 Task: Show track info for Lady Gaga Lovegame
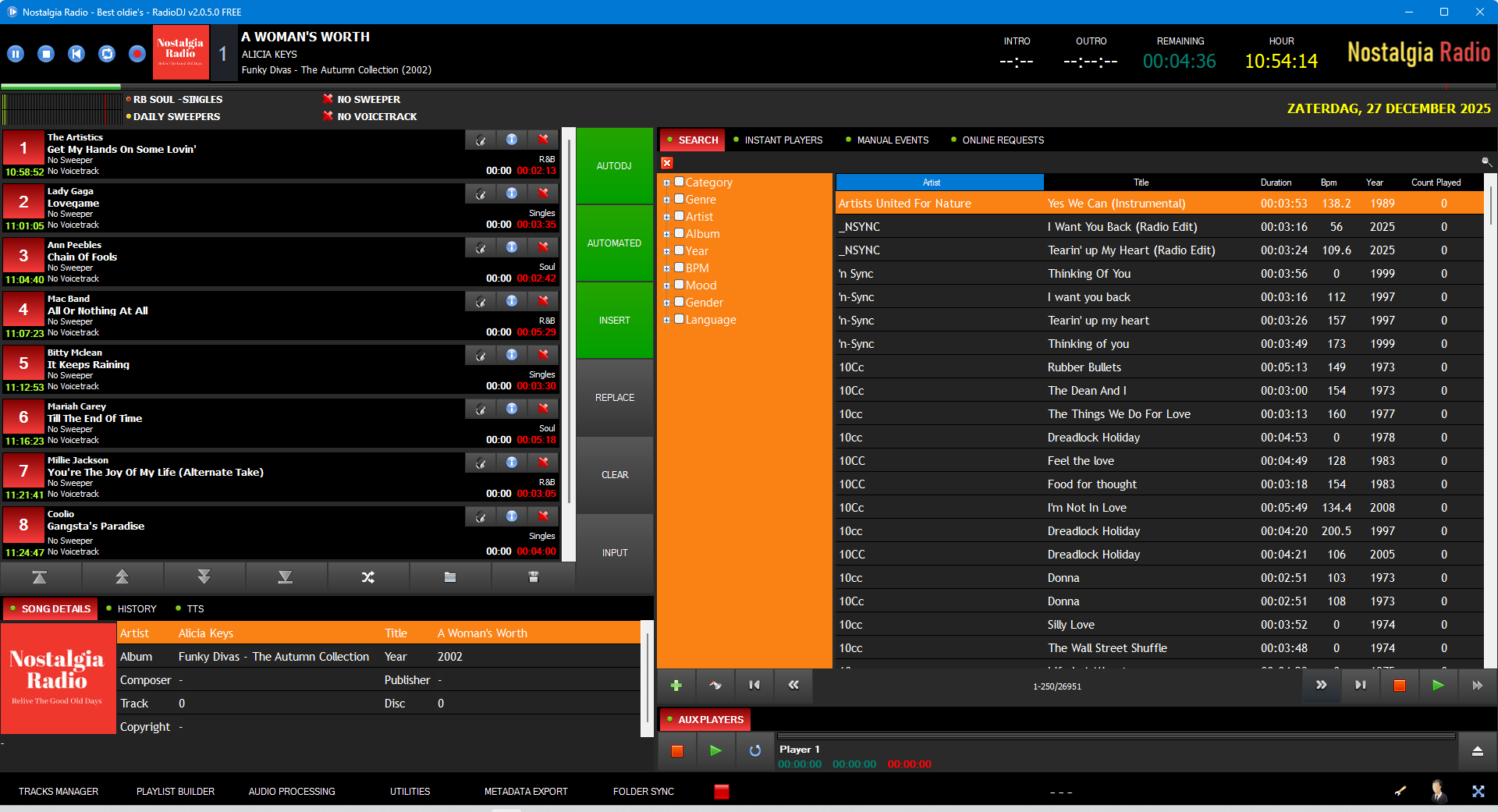click(x=512, y=193)
